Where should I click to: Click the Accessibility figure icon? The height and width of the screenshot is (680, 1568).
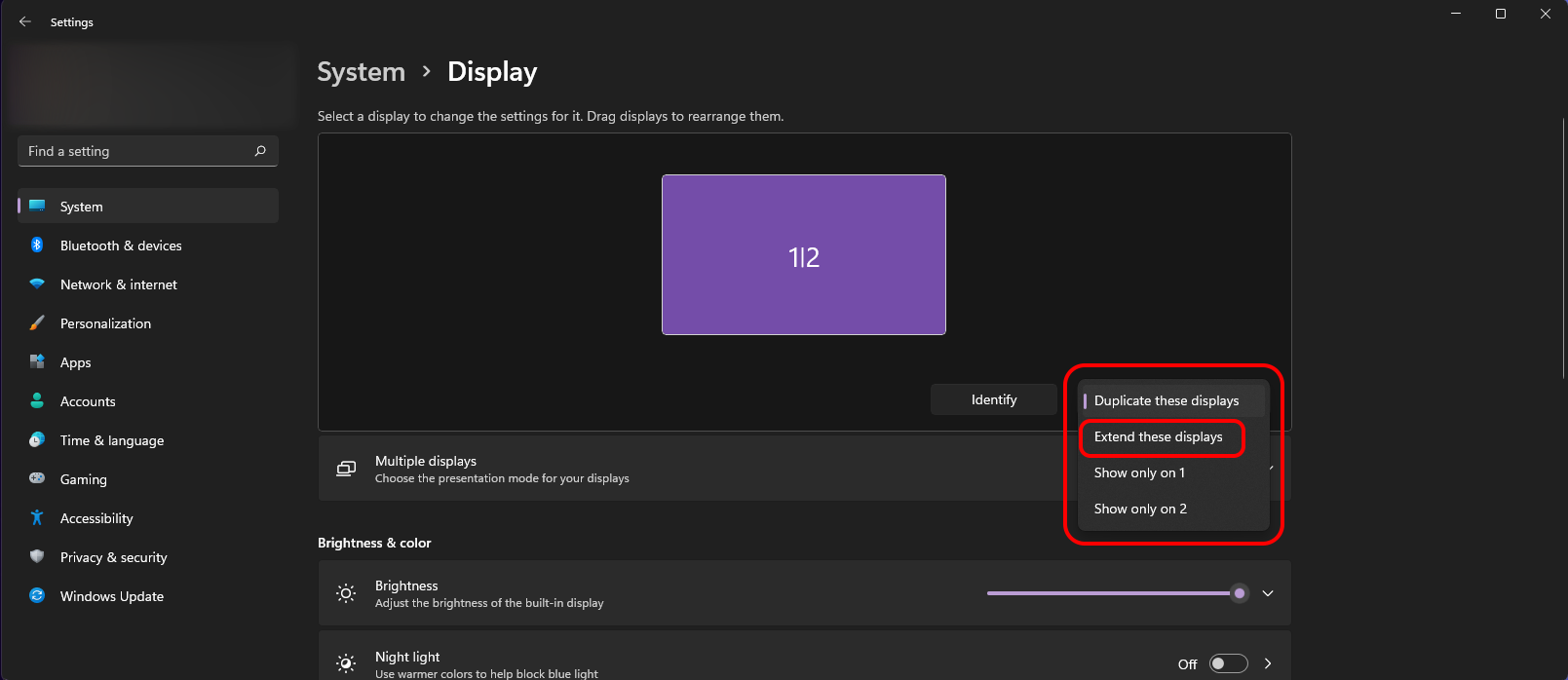37,518
